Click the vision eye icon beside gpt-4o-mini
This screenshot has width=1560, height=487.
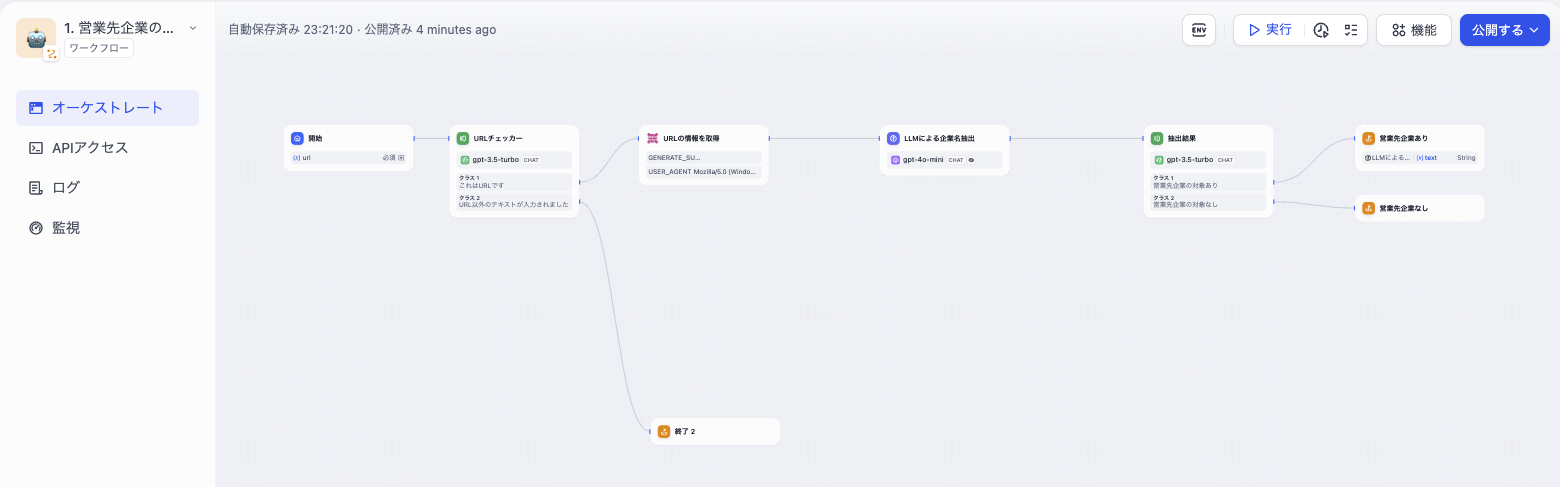(971, 160)
